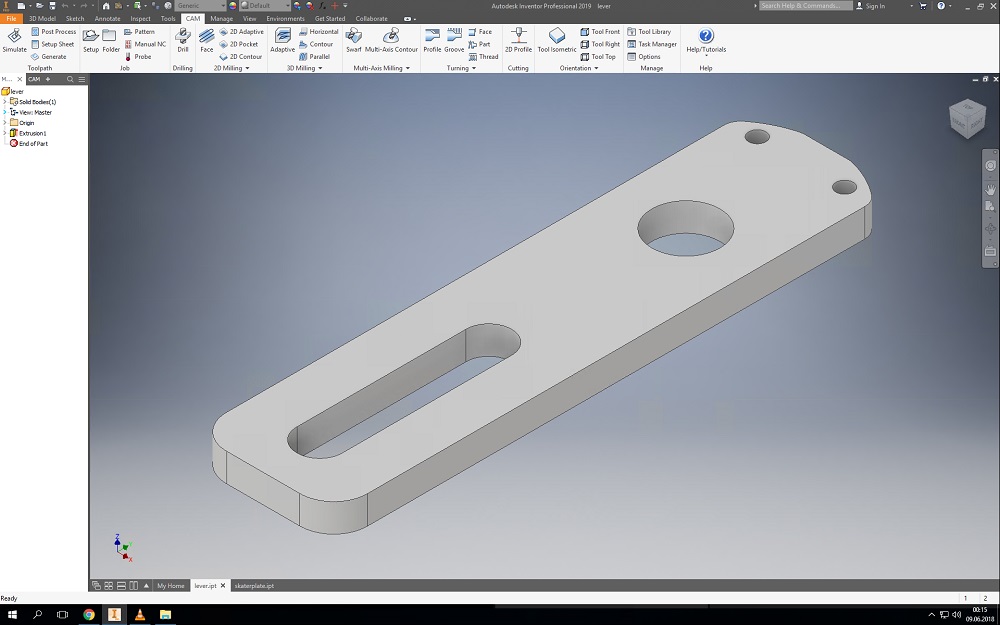Select the turning Thread operation
The image size is (1000, 625).
[x=483, y=57]
